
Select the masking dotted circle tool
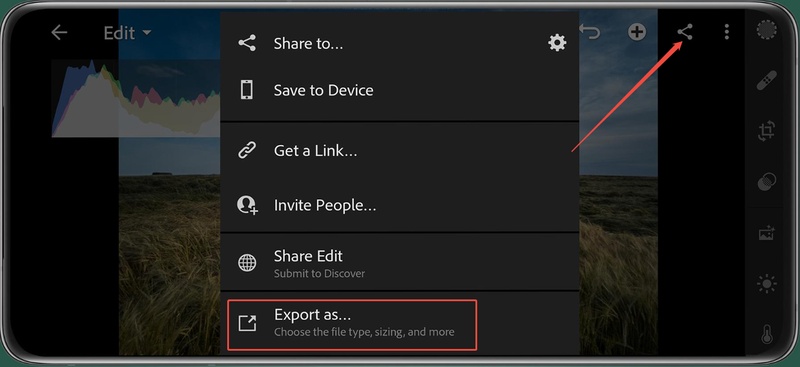[x=766, y=30]
